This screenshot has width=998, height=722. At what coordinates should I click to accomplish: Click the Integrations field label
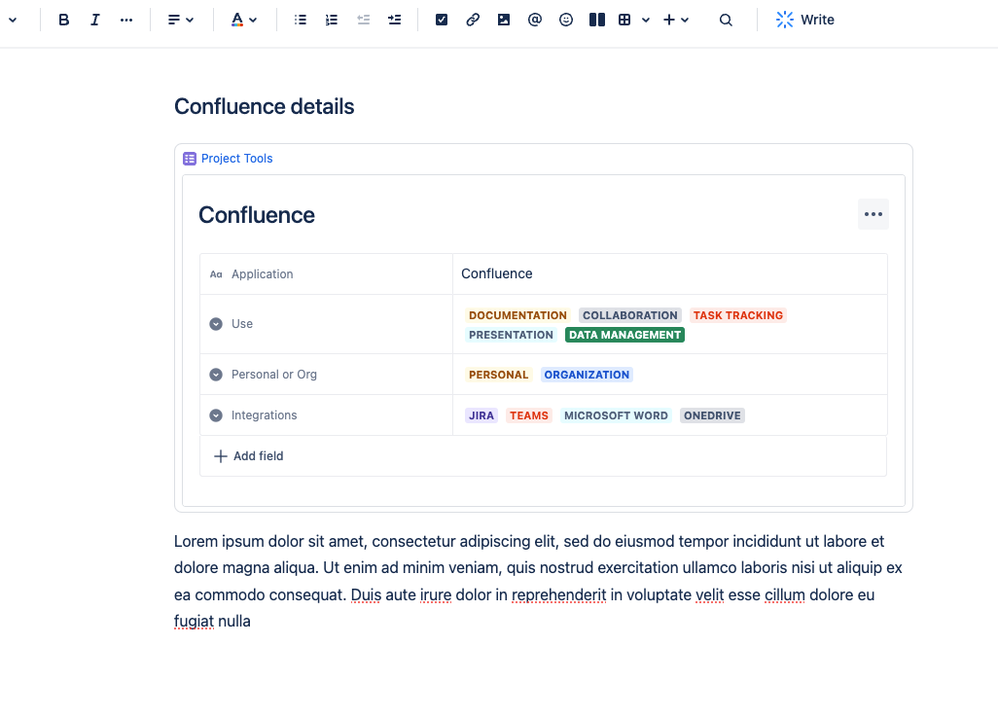tap(264, 415)
